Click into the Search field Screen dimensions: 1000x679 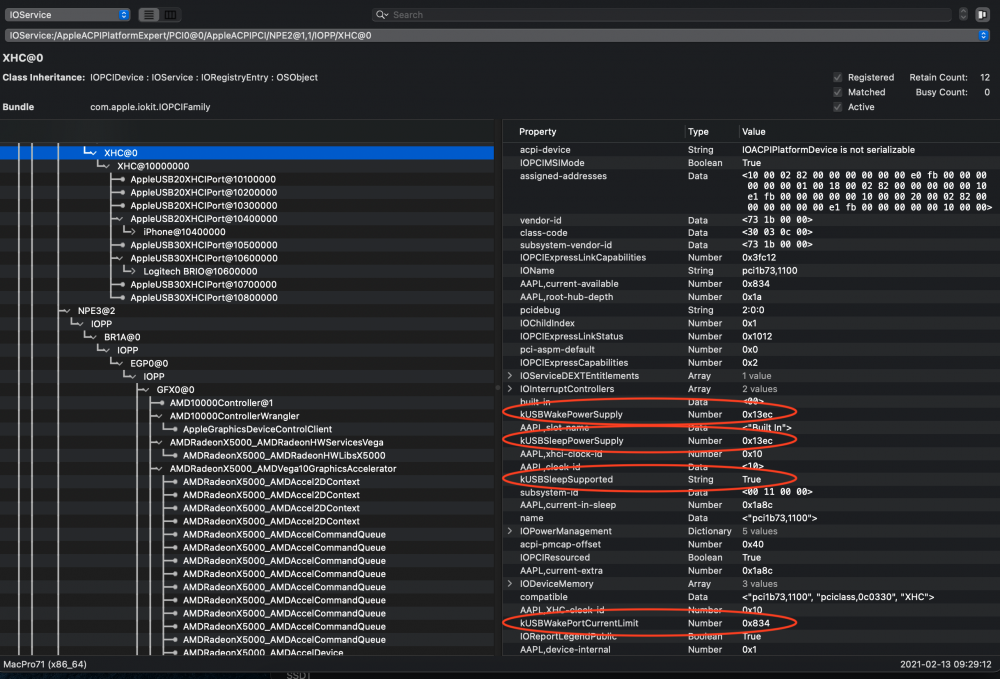point(663,15)
